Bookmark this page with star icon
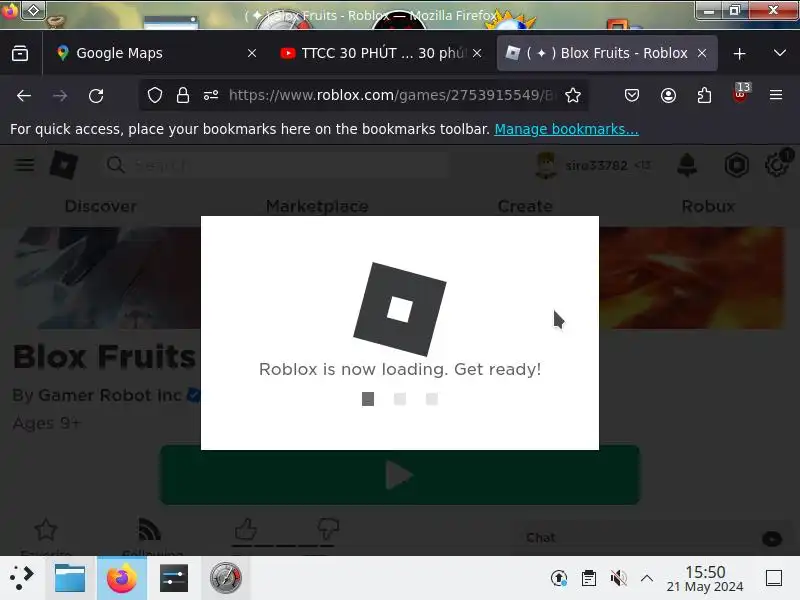This screenshot has height=600, width=800. [573, 95]
